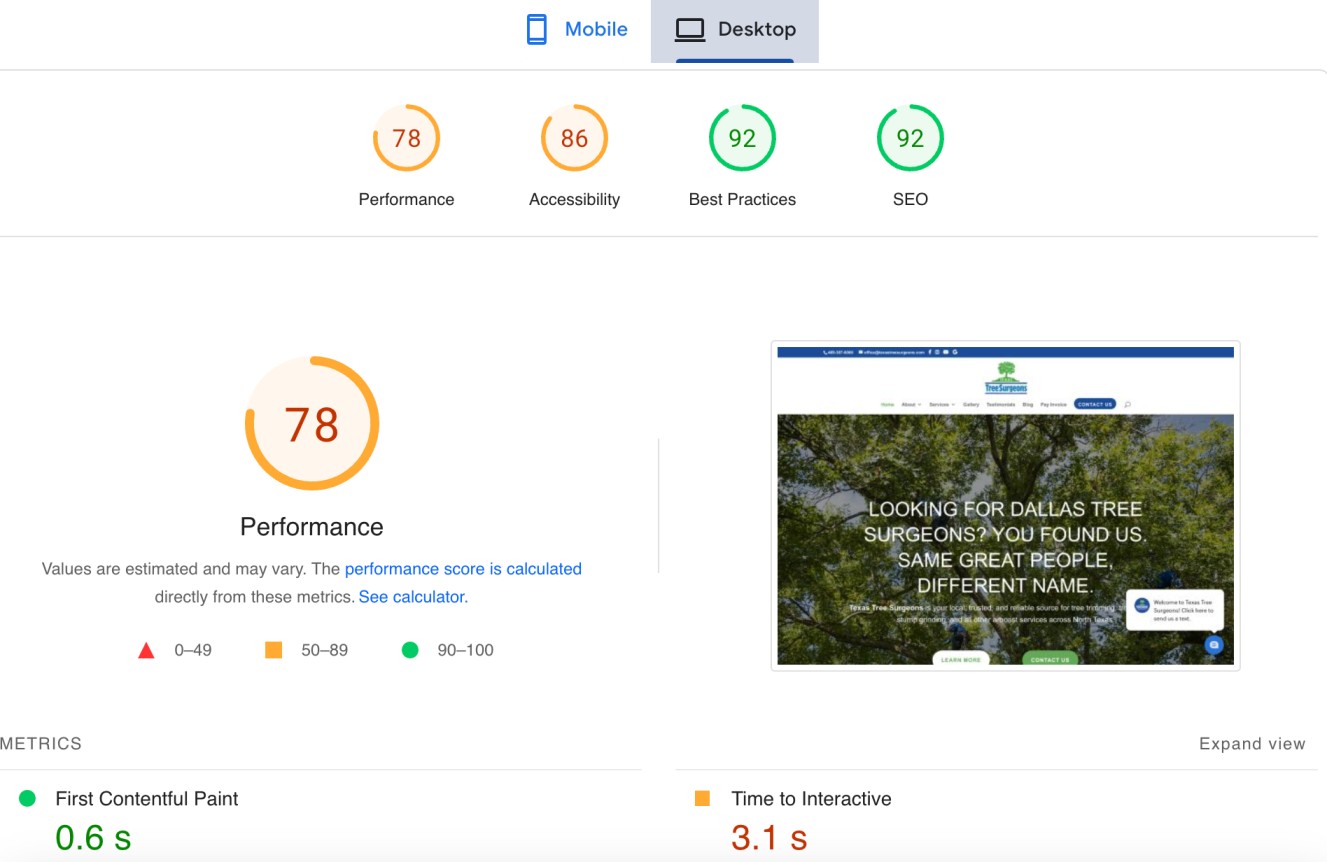Open the Performance category label
Image resolution: width=1327 pixels, height=862 pixels.
pos(406,199)
